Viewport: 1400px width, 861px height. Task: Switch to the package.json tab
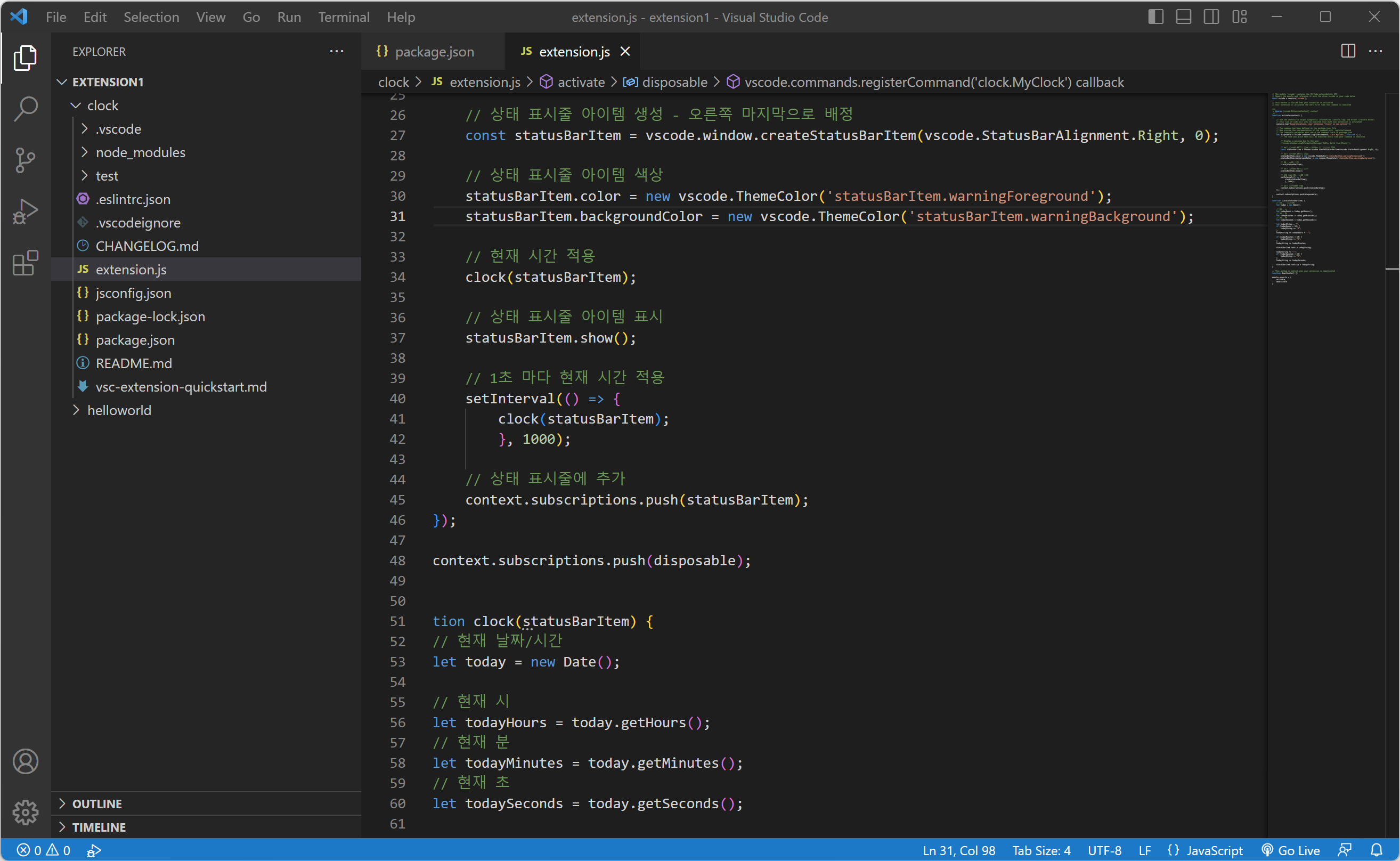433,52
